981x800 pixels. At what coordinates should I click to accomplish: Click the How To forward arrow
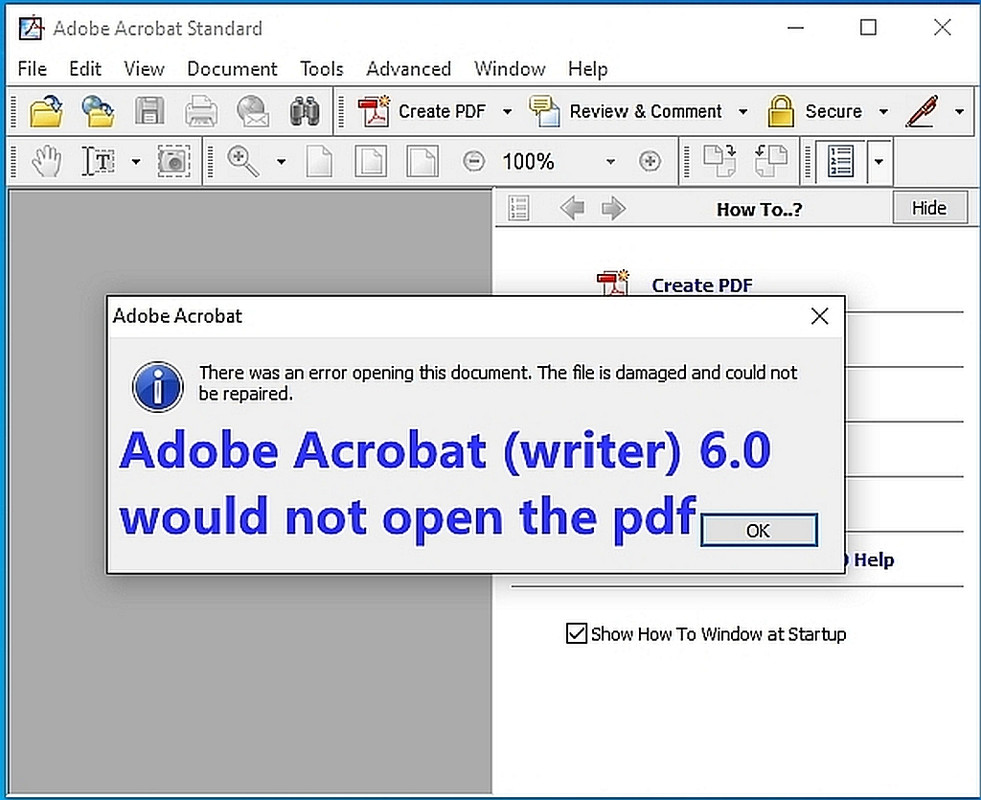pos(614,208)
